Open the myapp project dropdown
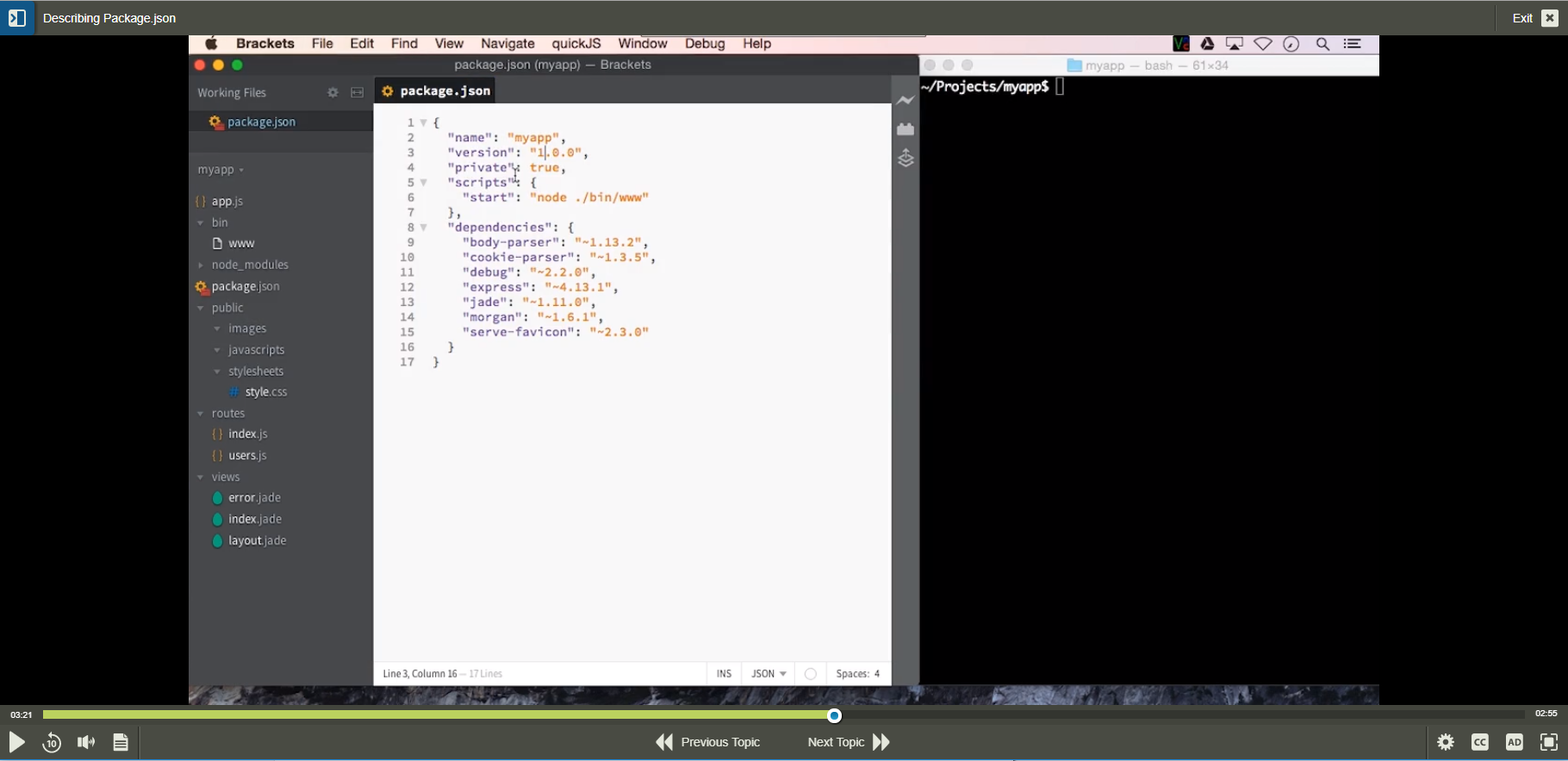The width and height of the screenshot is (1568, 761). [x=221, y=170]
